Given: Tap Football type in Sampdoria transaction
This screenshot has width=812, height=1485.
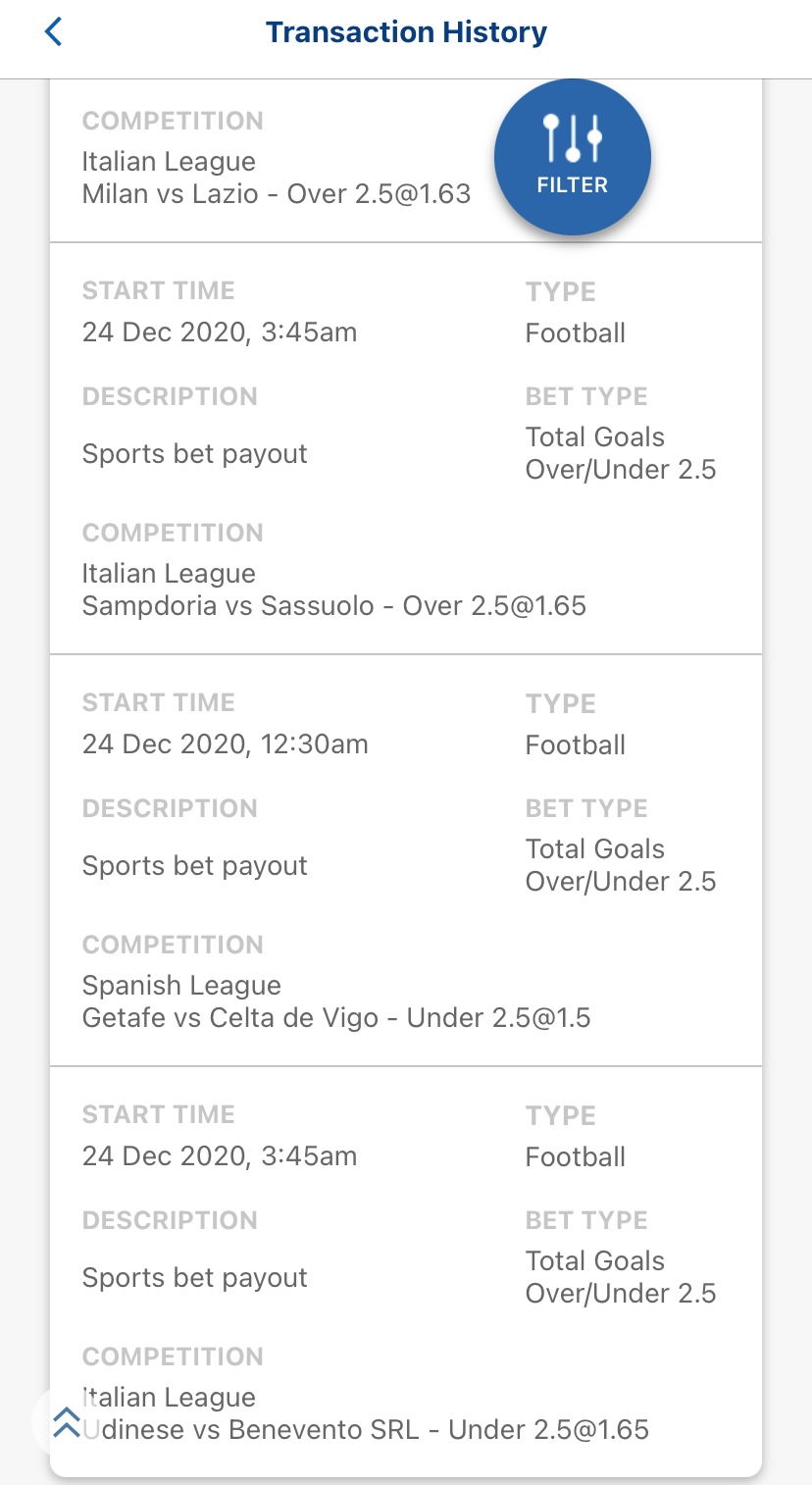Looking at the screenshot, I should point(576,333).
